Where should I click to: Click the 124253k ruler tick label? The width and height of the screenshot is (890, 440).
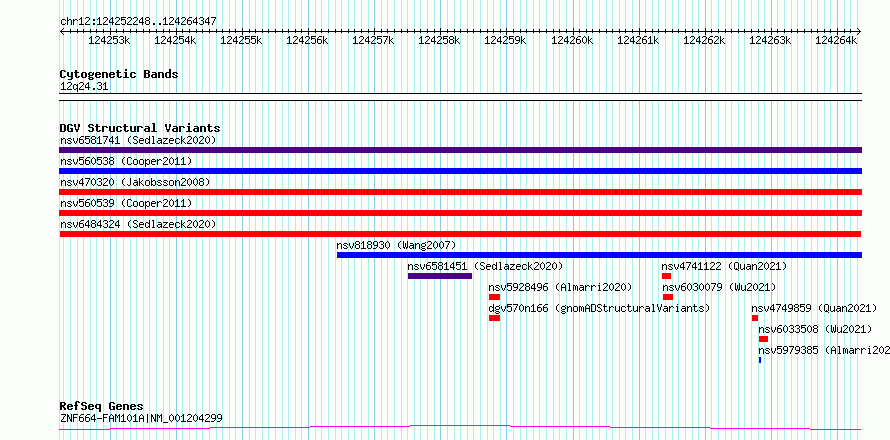click(110, 40)
